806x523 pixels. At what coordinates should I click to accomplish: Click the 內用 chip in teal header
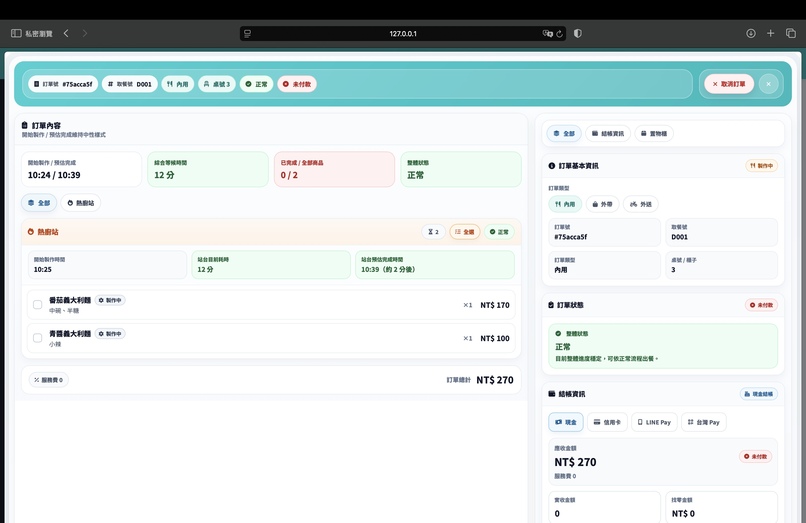point(177,84)
